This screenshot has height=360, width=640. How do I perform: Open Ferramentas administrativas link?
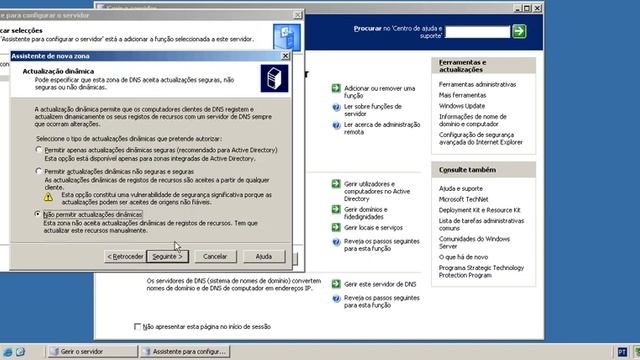(477, 84)
